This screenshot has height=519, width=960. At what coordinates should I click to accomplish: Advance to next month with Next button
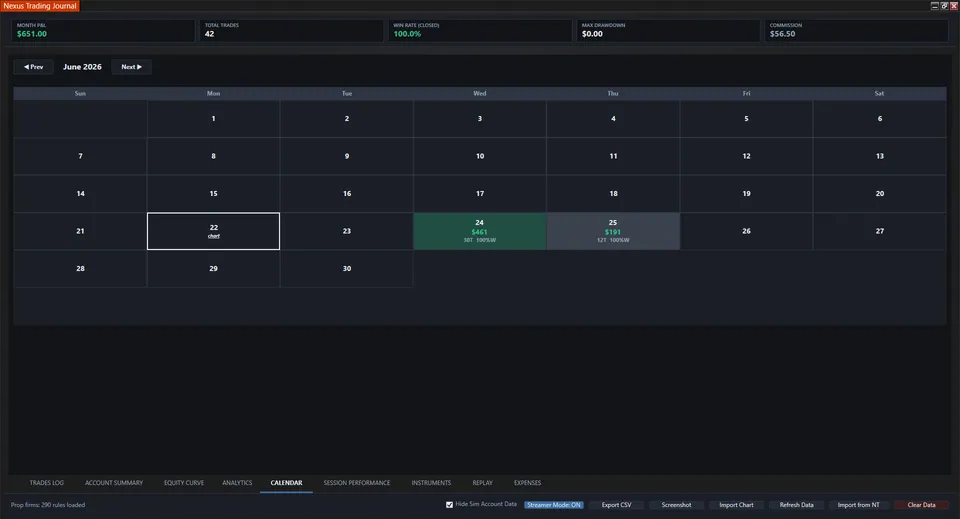131,67
